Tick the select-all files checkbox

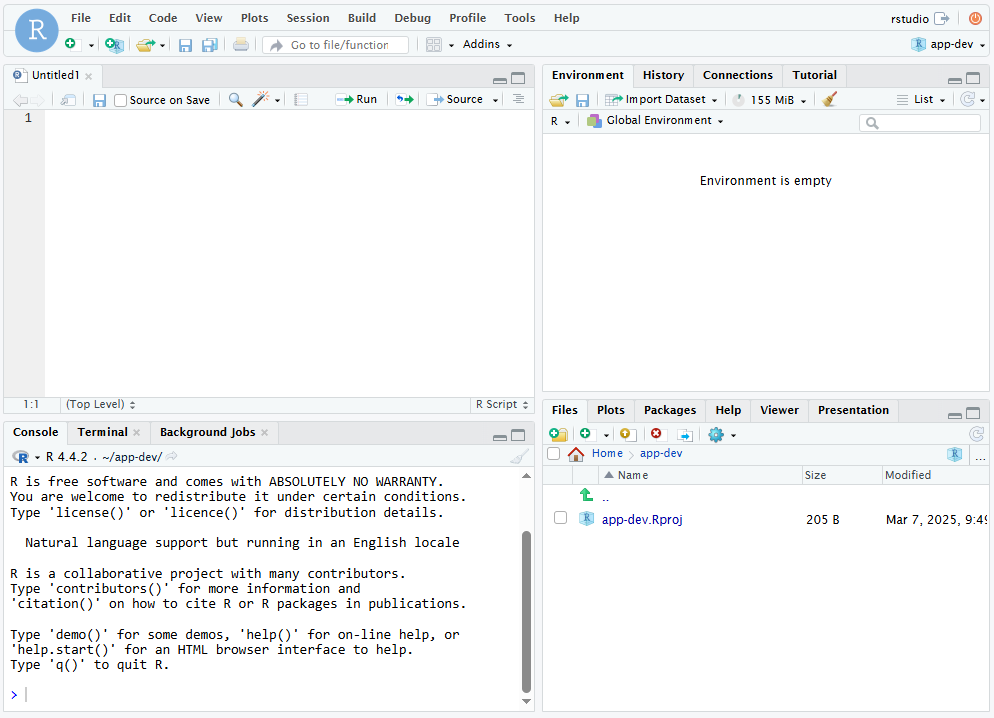click(x=553, y=454)
